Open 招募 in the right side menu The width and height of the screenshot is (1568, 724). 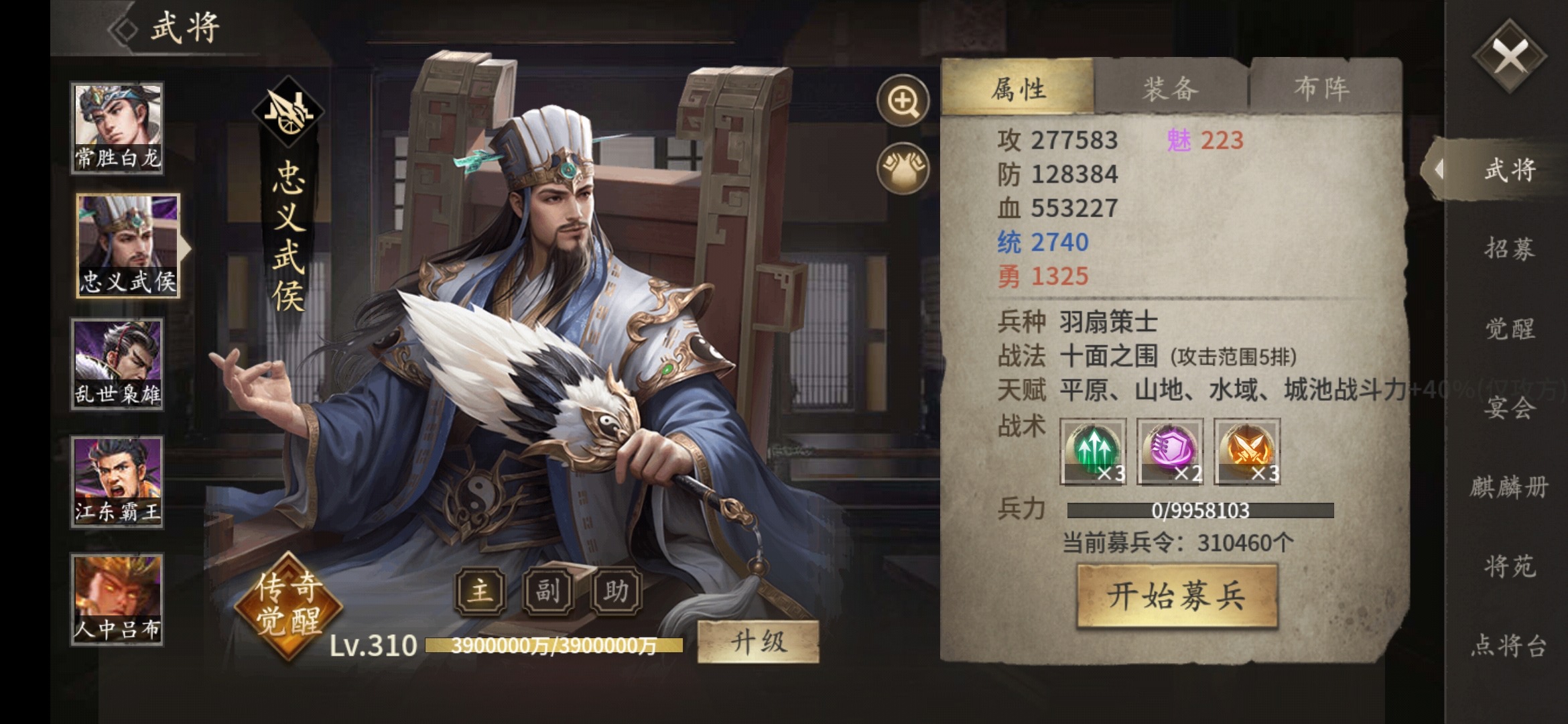[x=1510, y=249]
